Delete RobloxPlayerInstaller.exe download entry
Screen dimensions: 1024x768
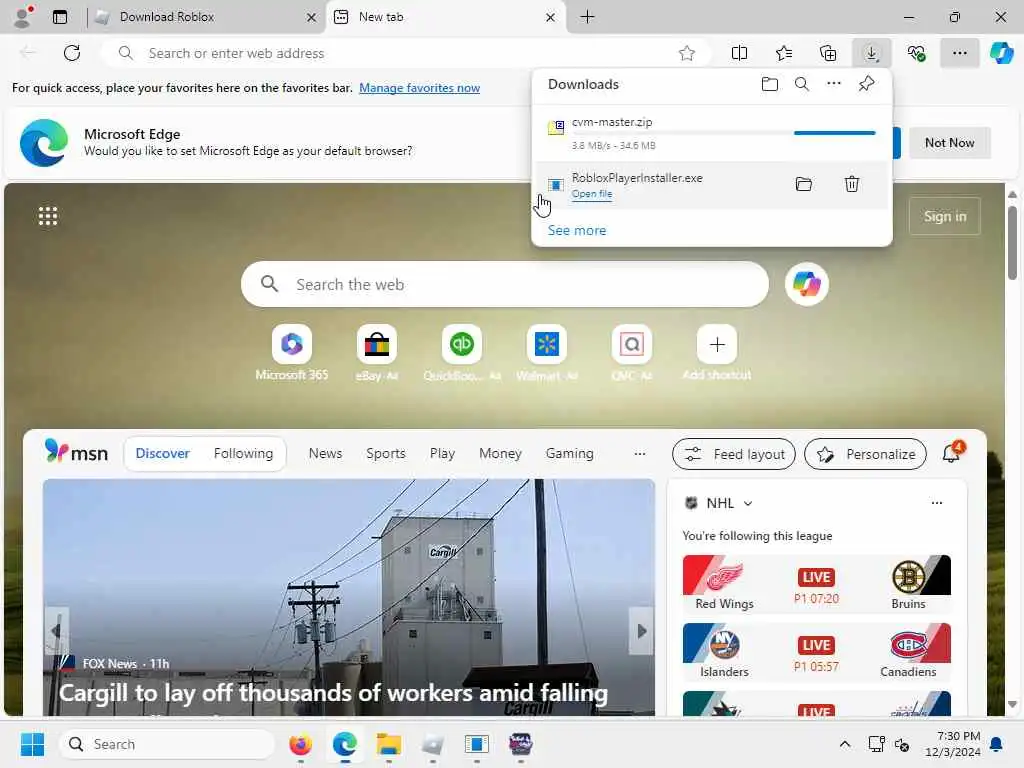852,184
